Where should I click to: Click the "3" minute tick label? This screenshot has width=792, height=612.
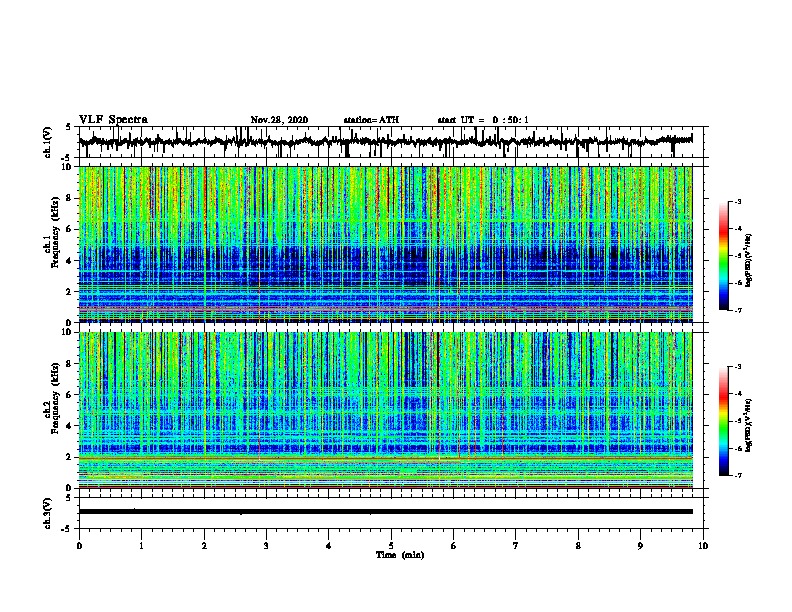coord(266,546)
